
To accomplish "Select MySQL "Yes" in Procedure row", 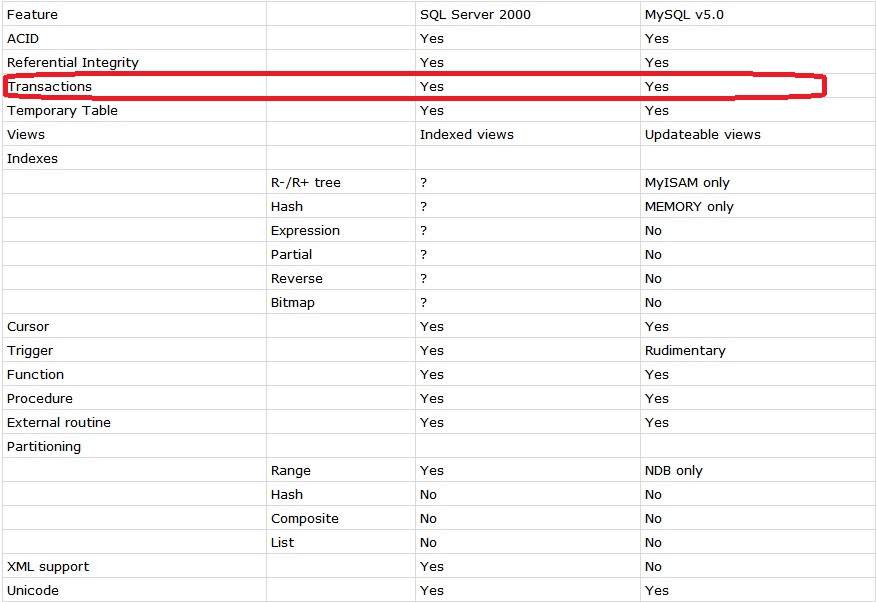I will 656,399.
